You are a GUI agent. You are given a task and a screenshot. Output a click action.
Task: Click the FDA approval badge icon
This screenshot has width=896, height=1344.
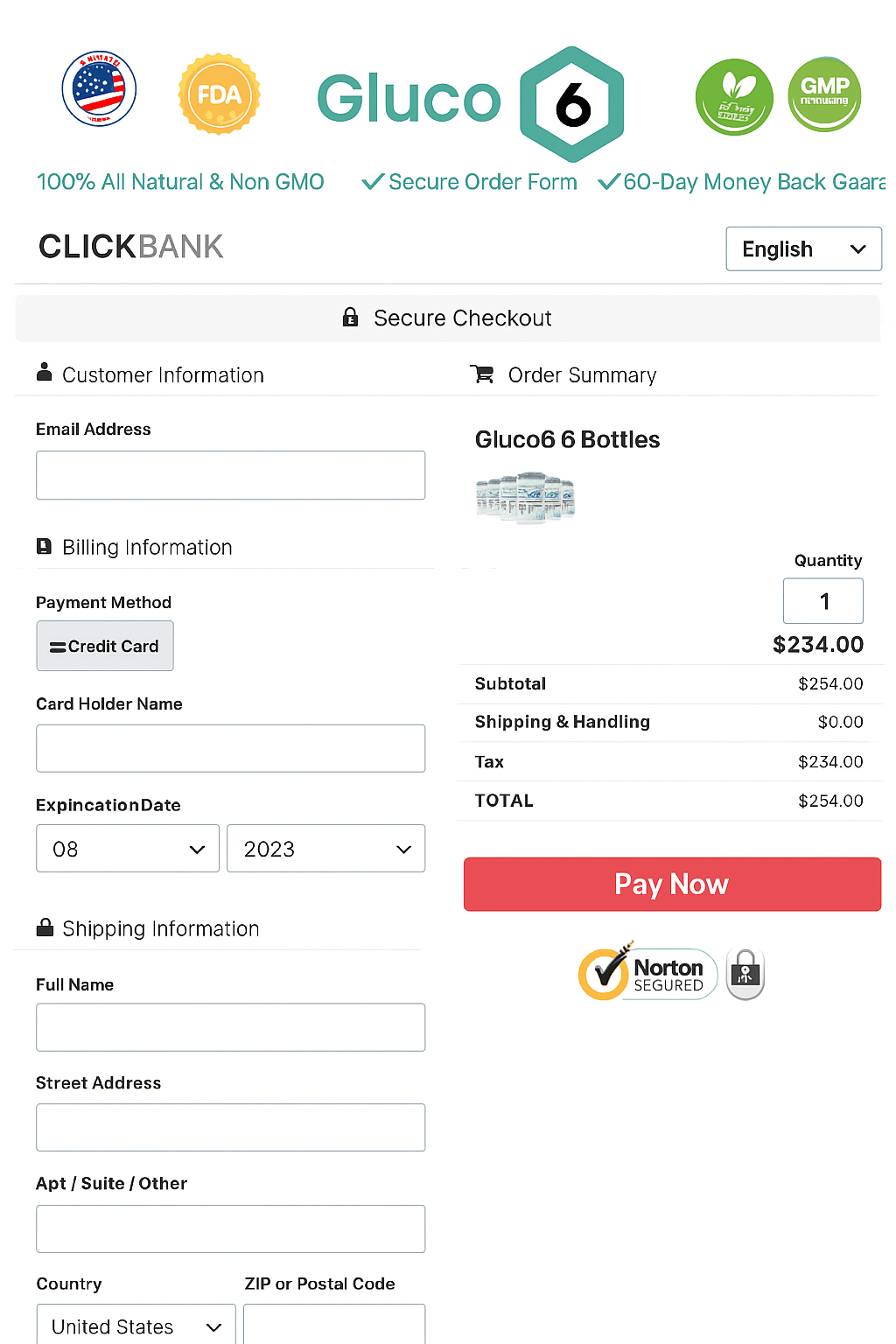coord(219,94)
